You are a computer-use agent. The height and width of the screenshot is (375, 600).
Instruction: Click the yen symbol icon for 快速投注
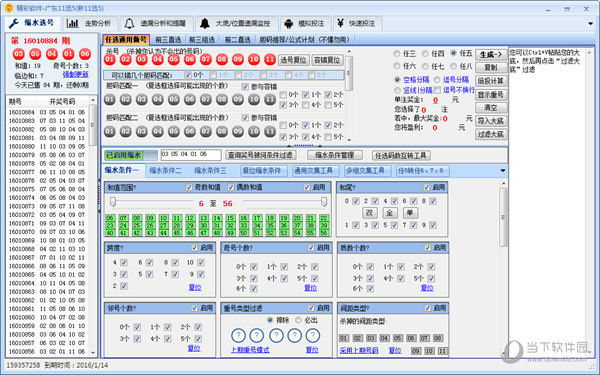340,23
